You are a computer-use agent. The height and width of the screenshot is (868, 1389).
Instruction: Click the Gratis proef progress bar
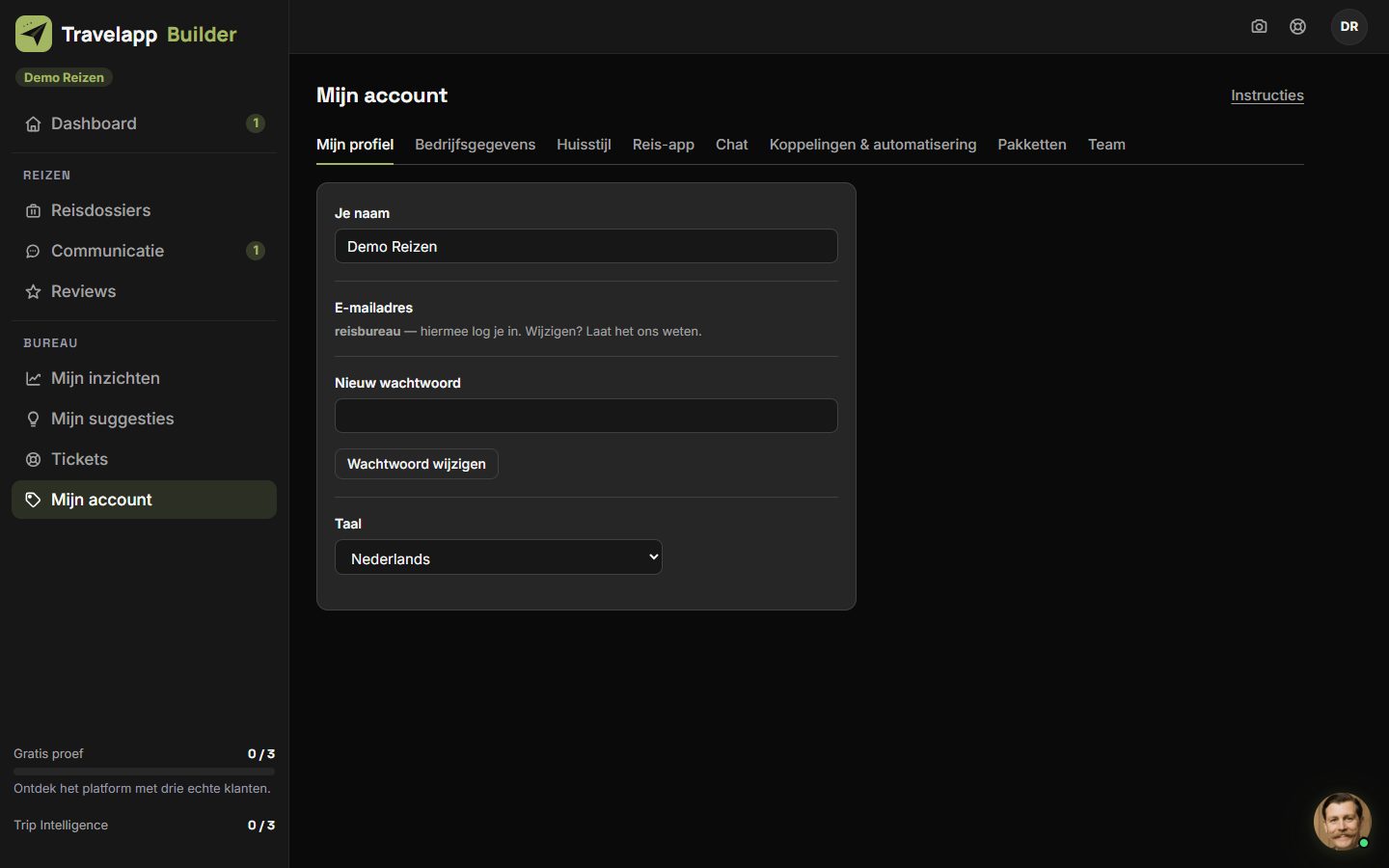[144, 772]
